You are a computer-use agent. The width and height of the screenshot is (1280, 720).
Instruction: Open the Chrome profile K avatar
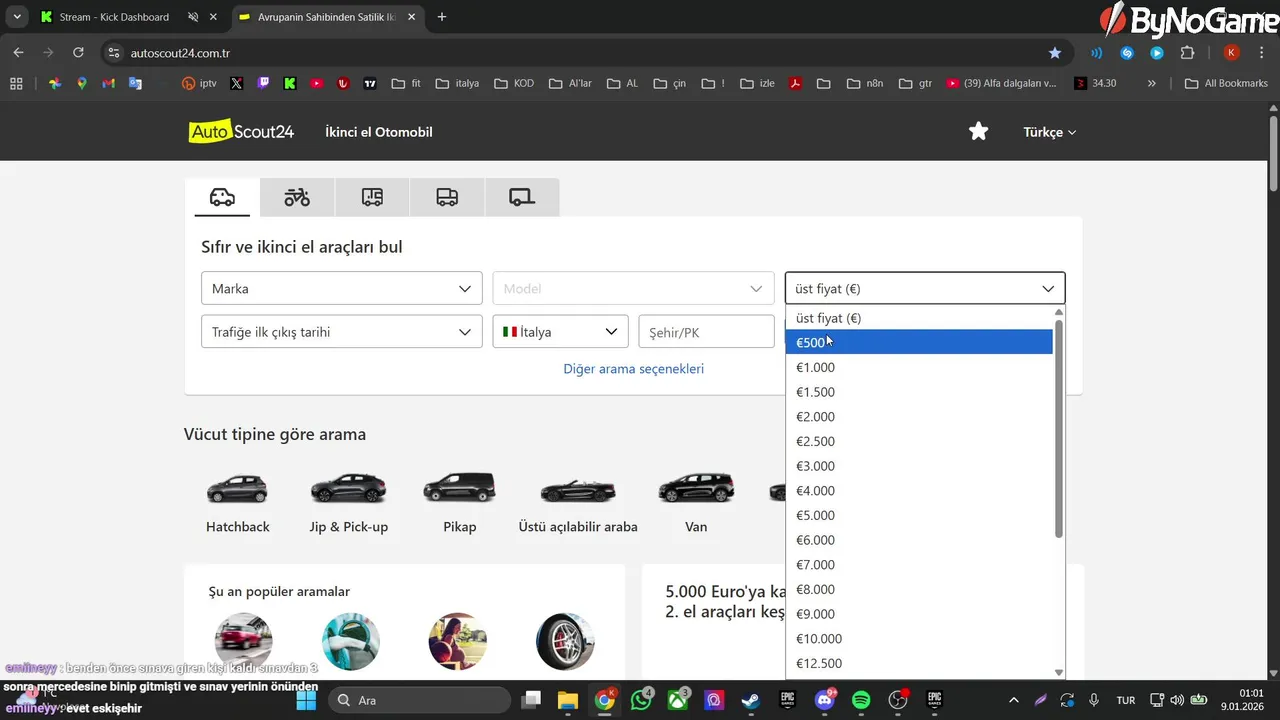[1231, 52]
